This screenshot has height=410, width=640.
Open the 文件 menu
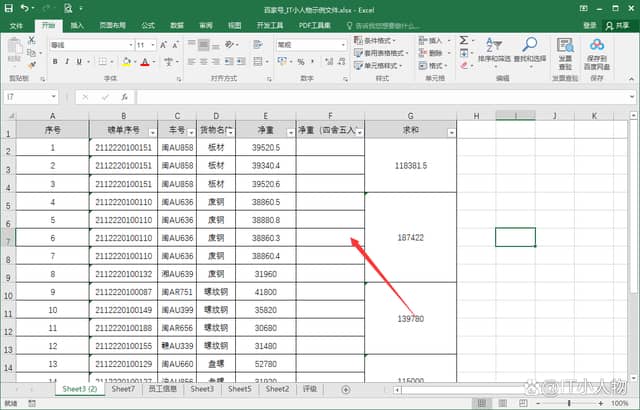[16, 24]
